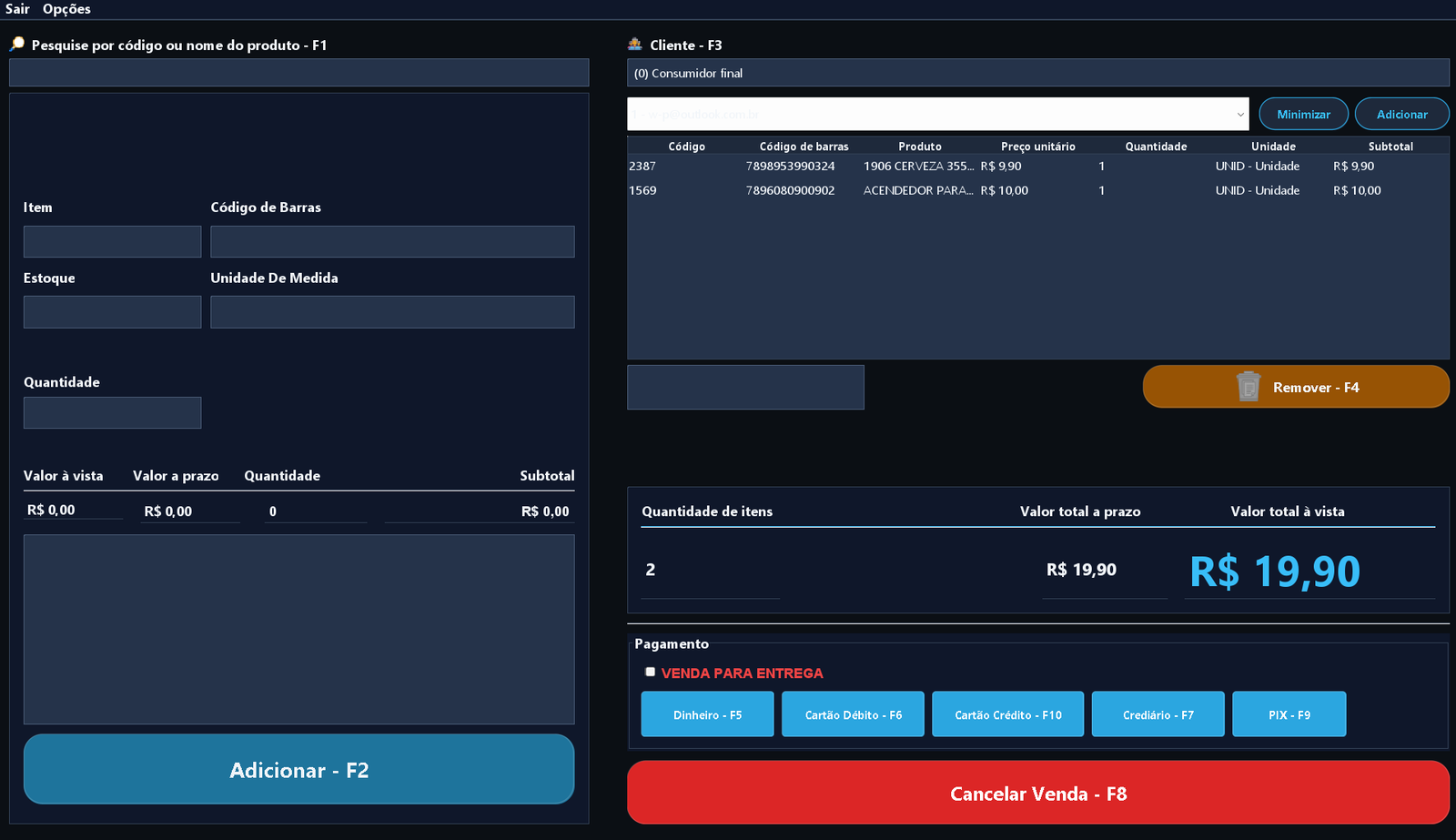Click the Item input field
The height and width of the screenshot is (840, 1456).
tap(112, 241)
